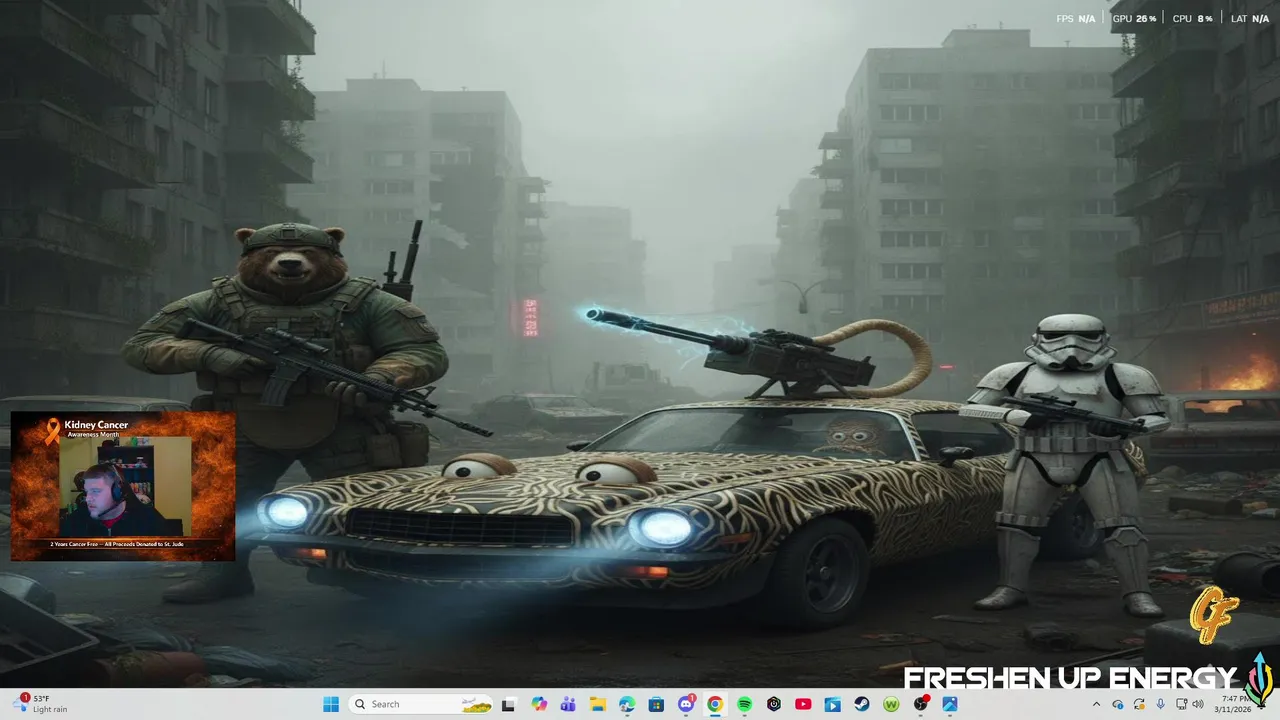Open File Explorer folder icon

coord(597,704)
